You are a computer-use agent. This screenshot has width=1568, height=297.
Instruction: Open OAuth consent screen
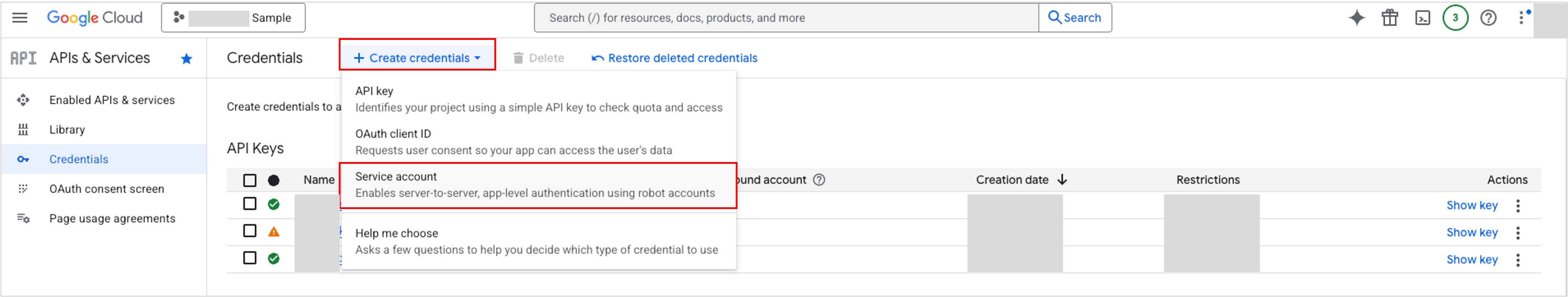106,189
